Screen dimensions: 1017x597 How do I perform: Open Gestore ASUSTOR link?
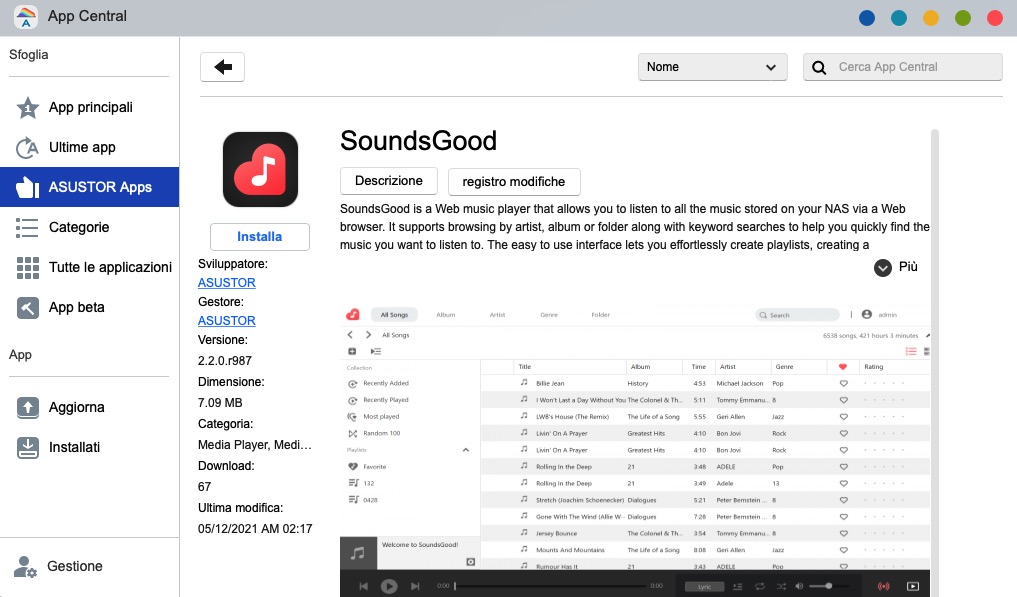click(226, 321)
